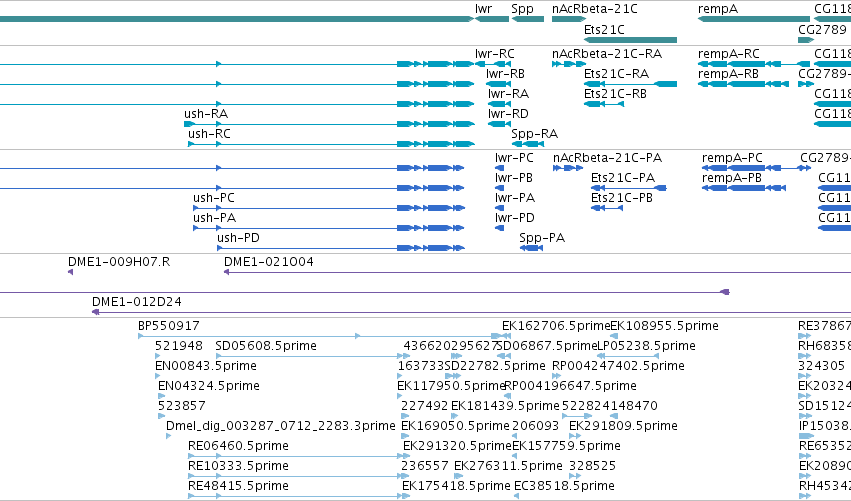851x501 pixels.
Task: Click the 328525 EST label
Action: click(x=592, y=466)
